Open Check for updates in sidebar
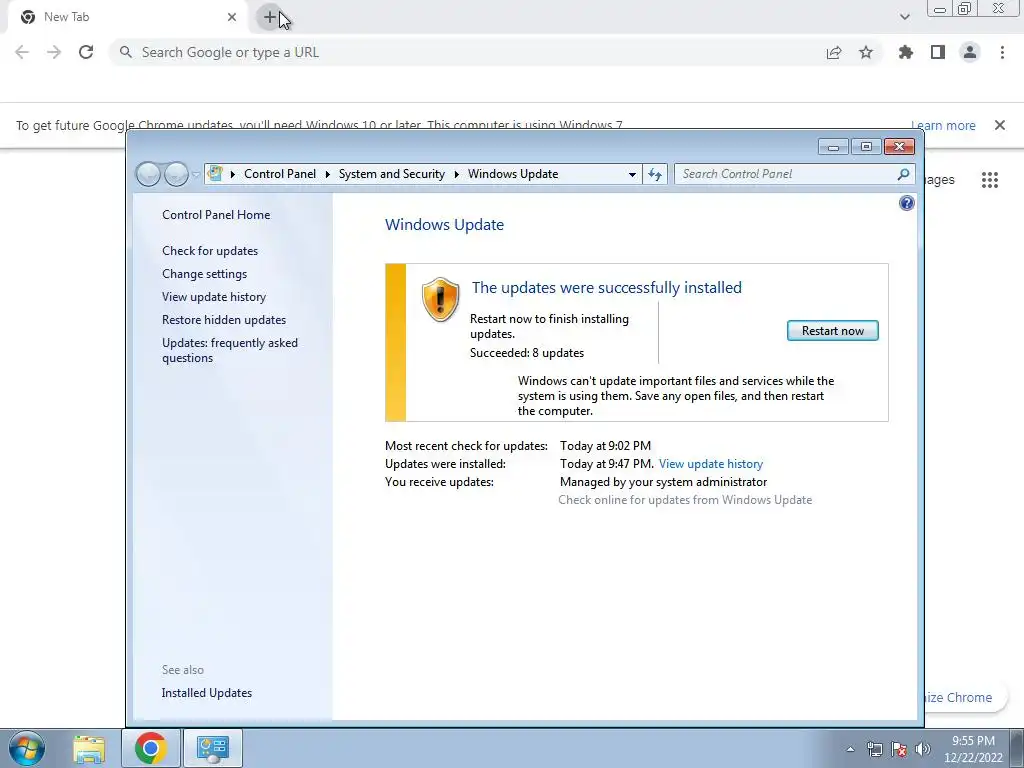 (x=210, y=251)
